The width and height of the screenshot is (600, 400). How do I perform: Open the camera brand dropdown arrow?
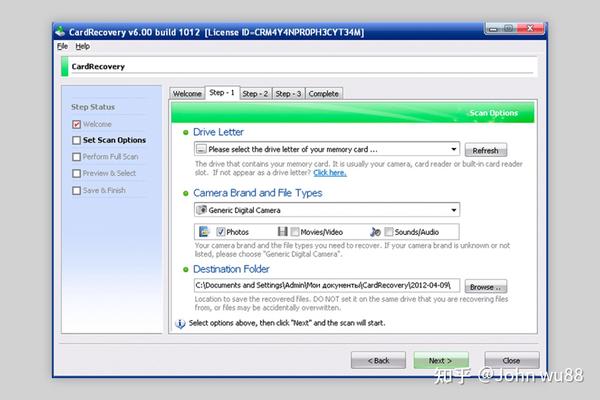(x=453, y=210)
